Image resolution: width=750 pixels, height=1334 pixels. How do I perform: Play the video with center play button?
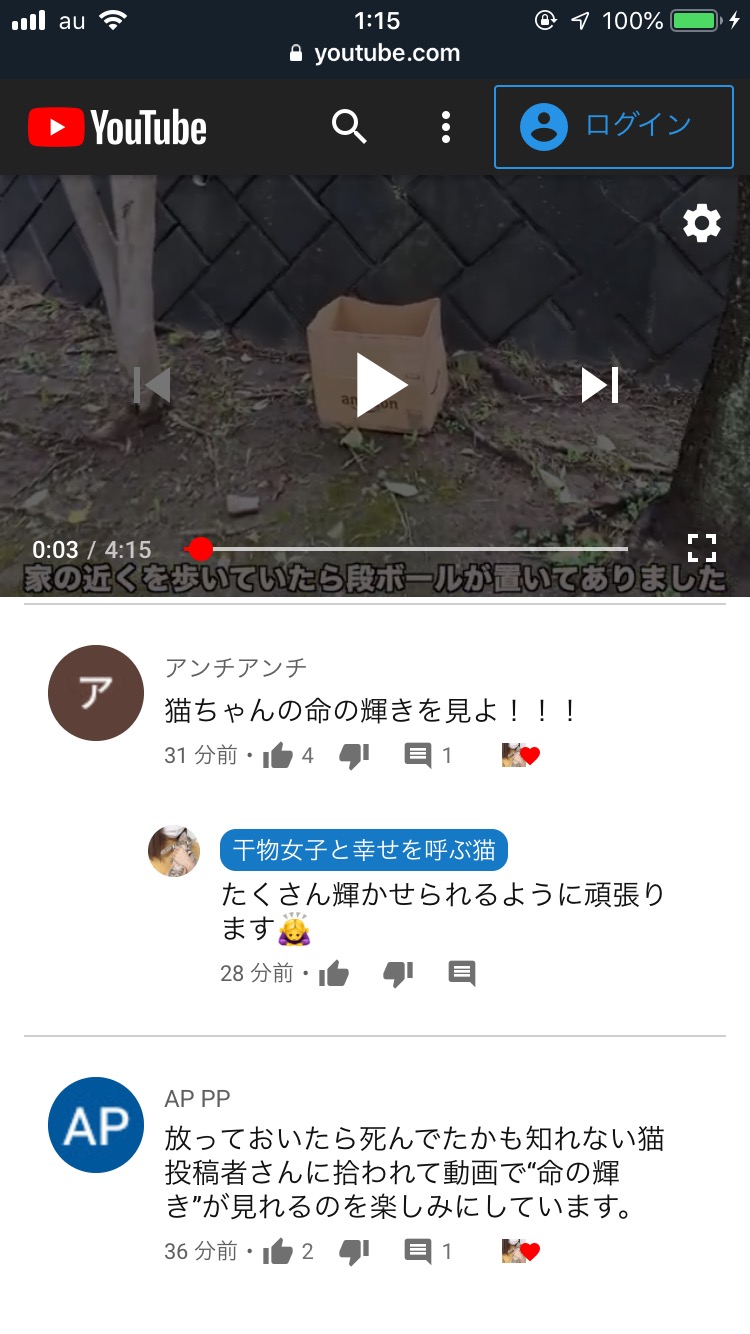pyautogui.click(x=382, y=385)
